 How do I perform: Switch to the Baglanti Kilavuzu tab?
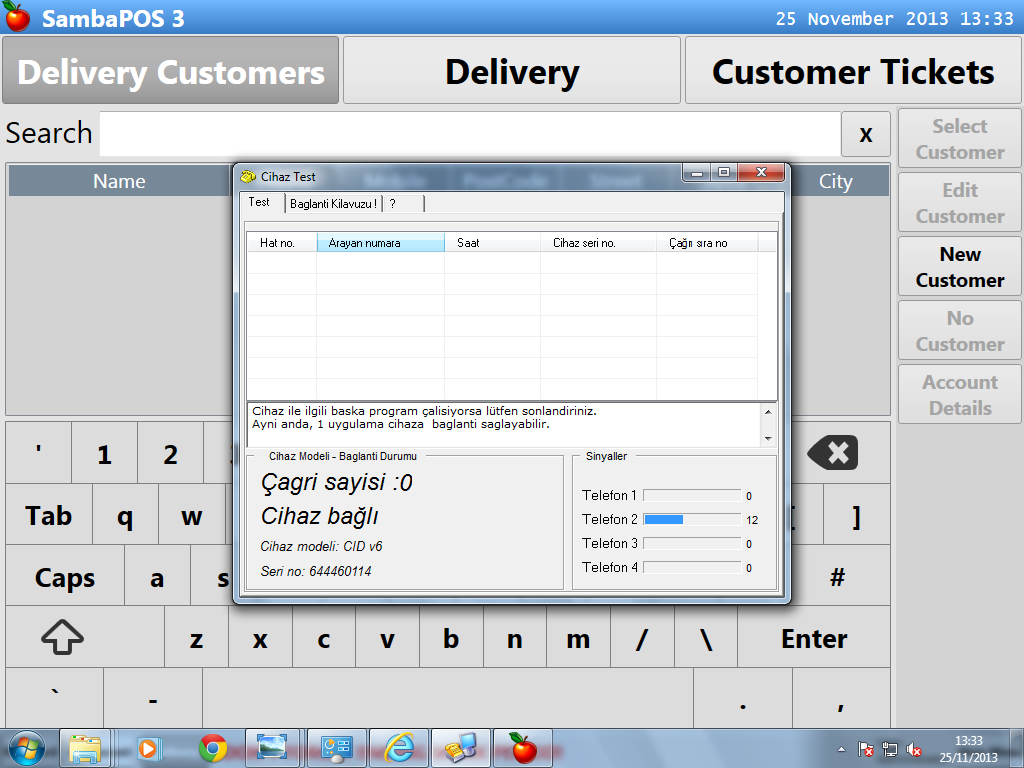(333, 204)
